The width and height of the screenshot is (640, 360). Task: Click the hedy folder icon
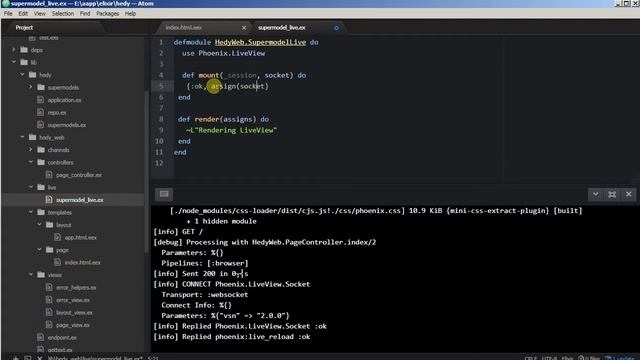point(33,75)
